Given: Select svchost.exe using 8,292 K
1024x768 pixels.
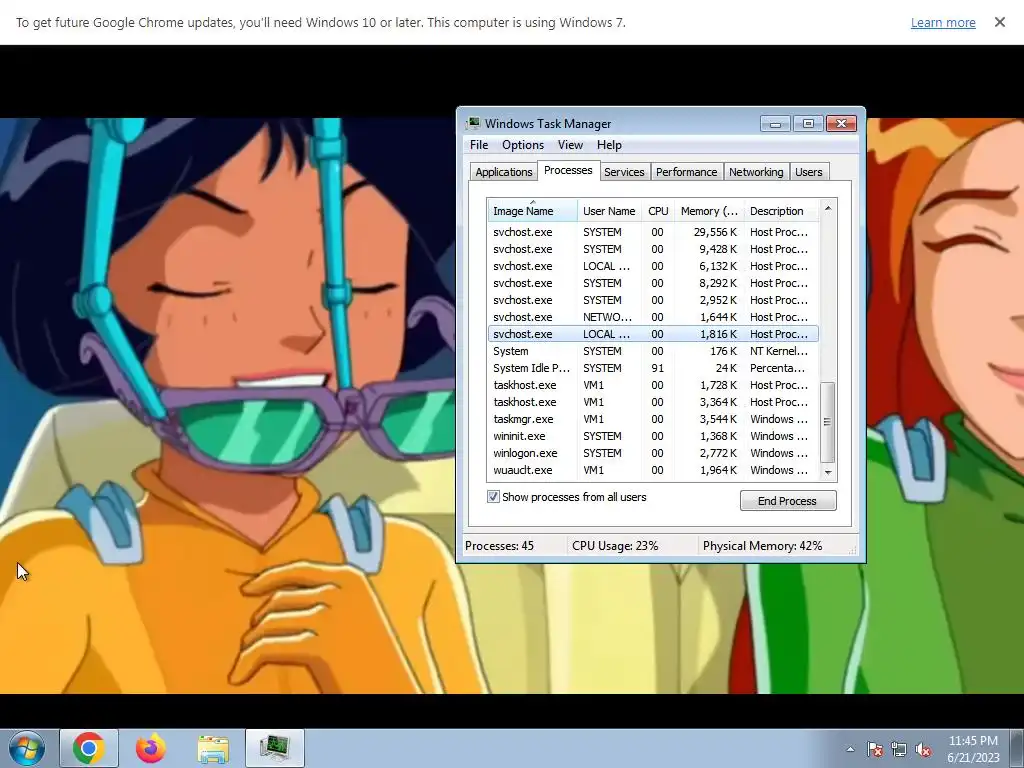Looking at the screenshot, I should tap(653, 283).
